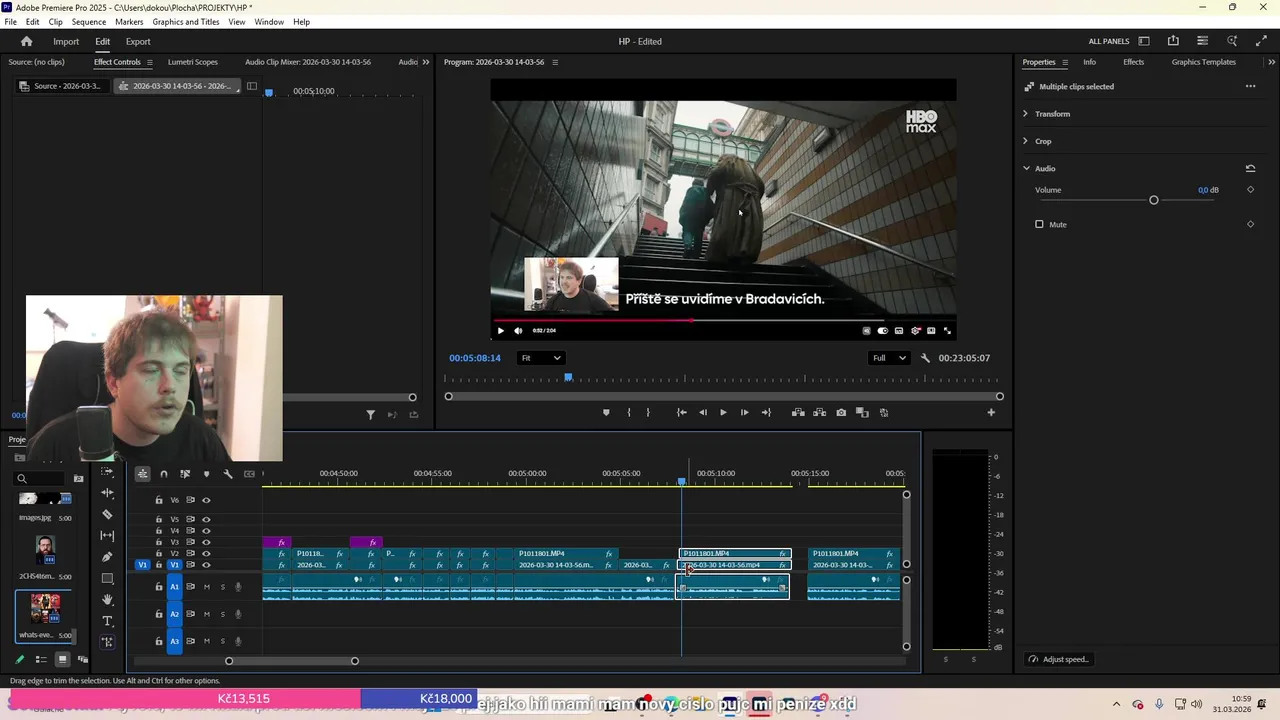Open ALL PANELS workspace selector
The width and height of the screenshot is (1280, 720).
pos(1110,41)
